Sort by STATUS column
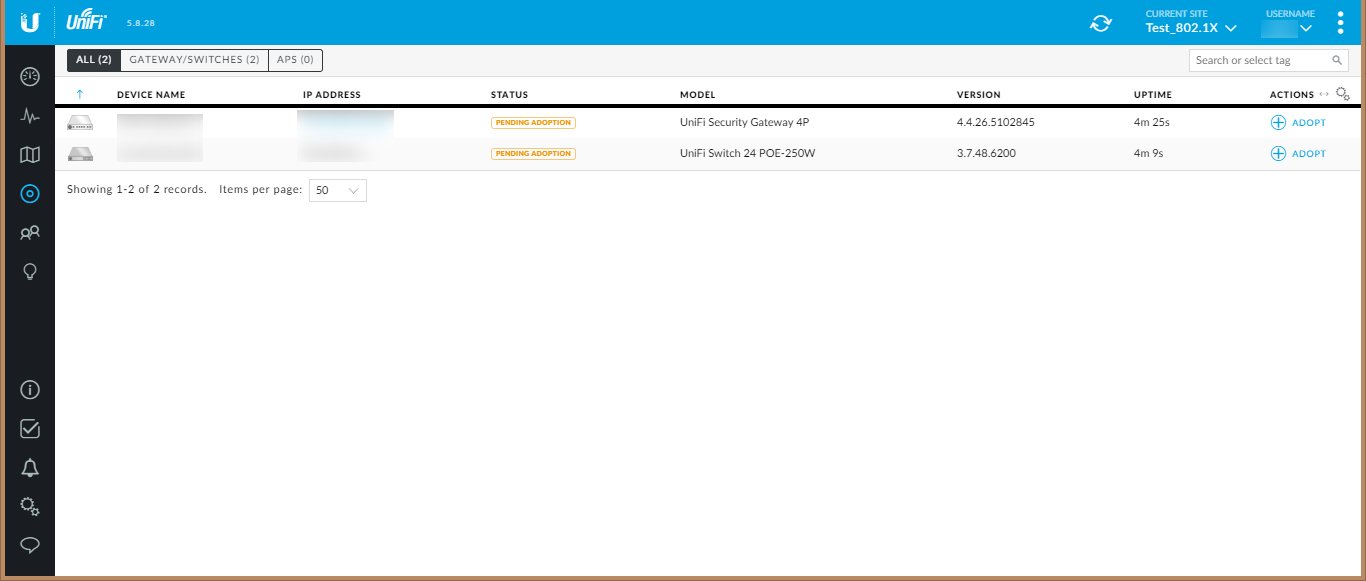The width and height of the screenshot is (1366, 581). tap(509, 95)
